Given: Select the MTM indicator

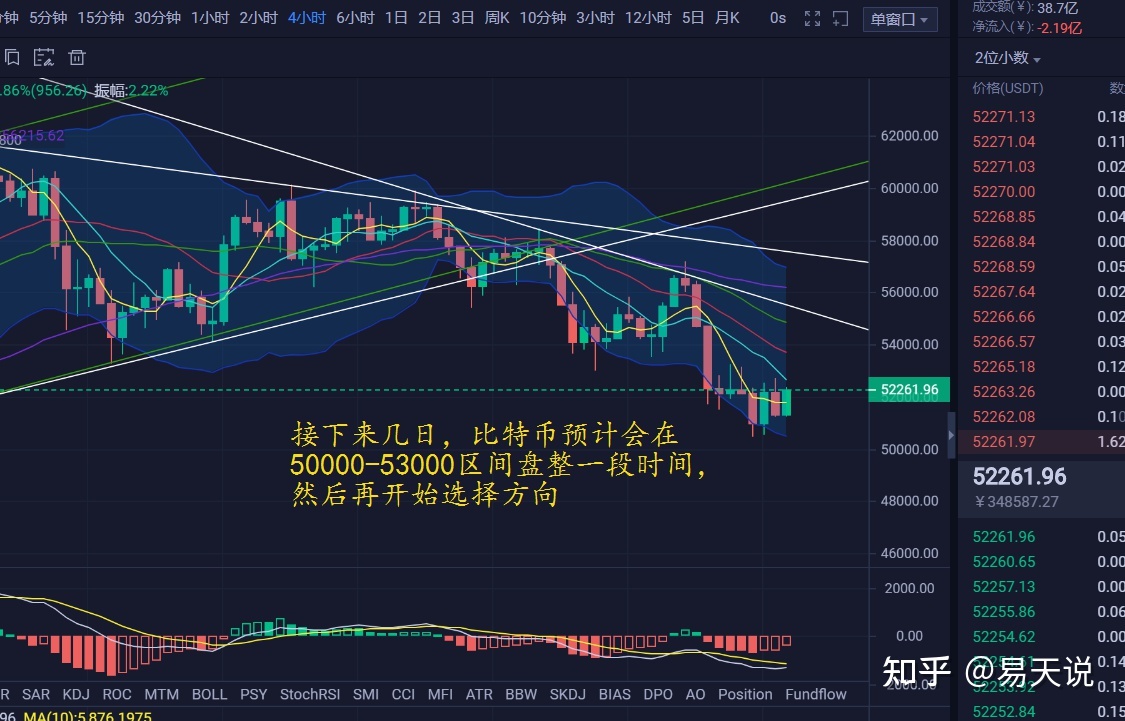Looking at the screenshot, I should pos(161,694).
